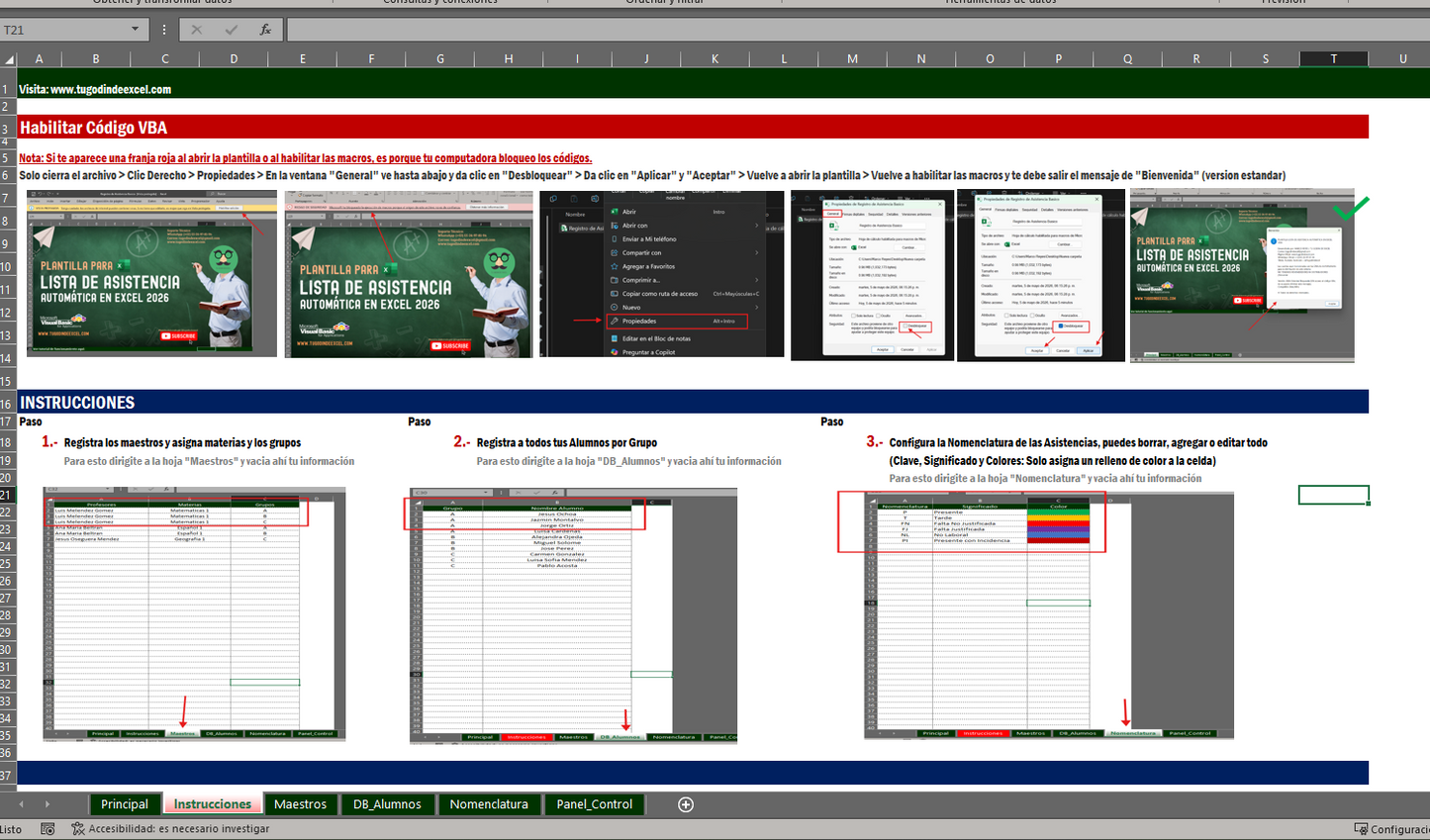Select all cells with corner triangle

pyautogui.click(x=9, y=59)
